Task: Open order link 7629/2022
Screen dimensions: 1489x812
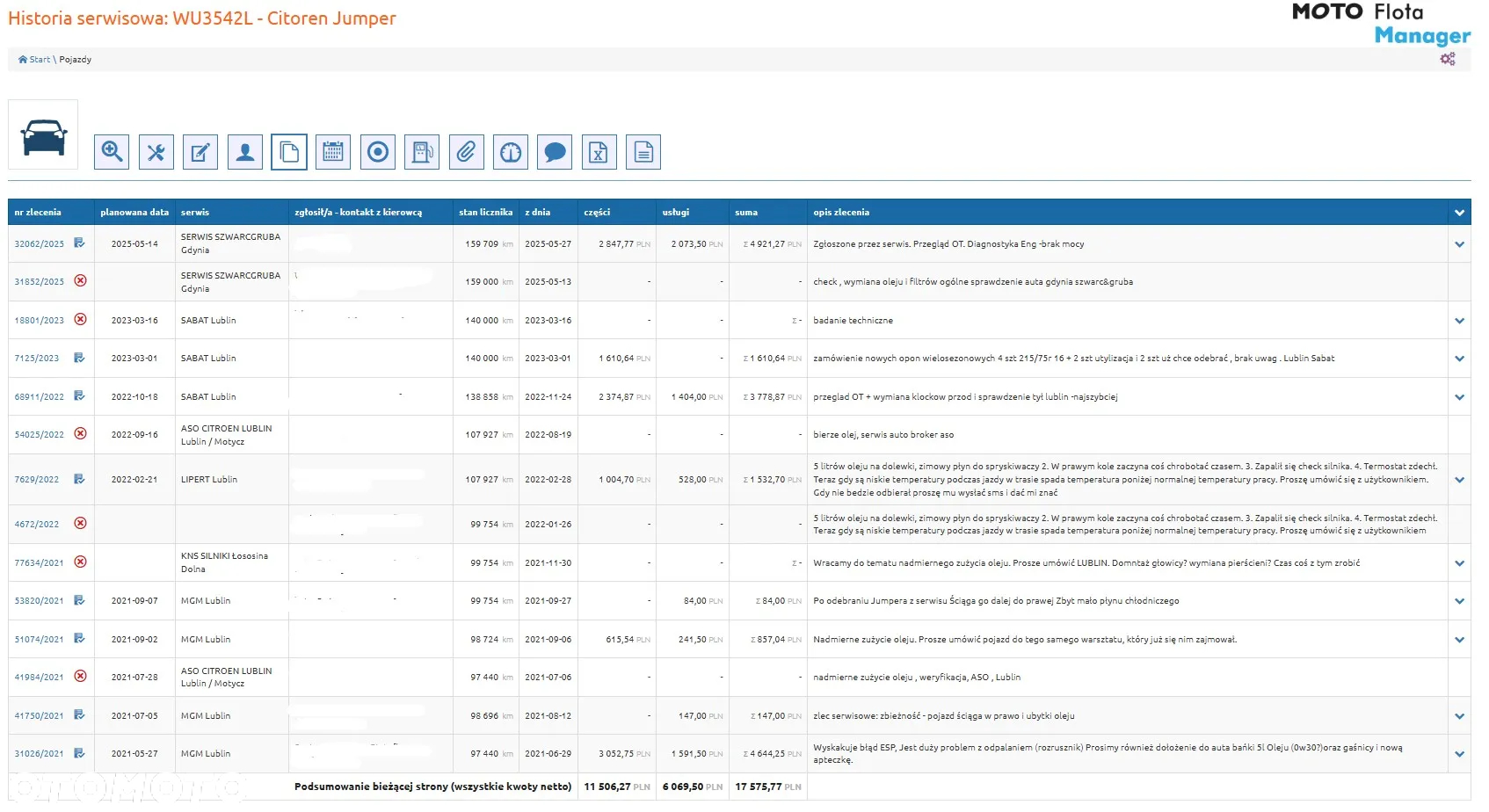Action: click(x=37, y=480)
